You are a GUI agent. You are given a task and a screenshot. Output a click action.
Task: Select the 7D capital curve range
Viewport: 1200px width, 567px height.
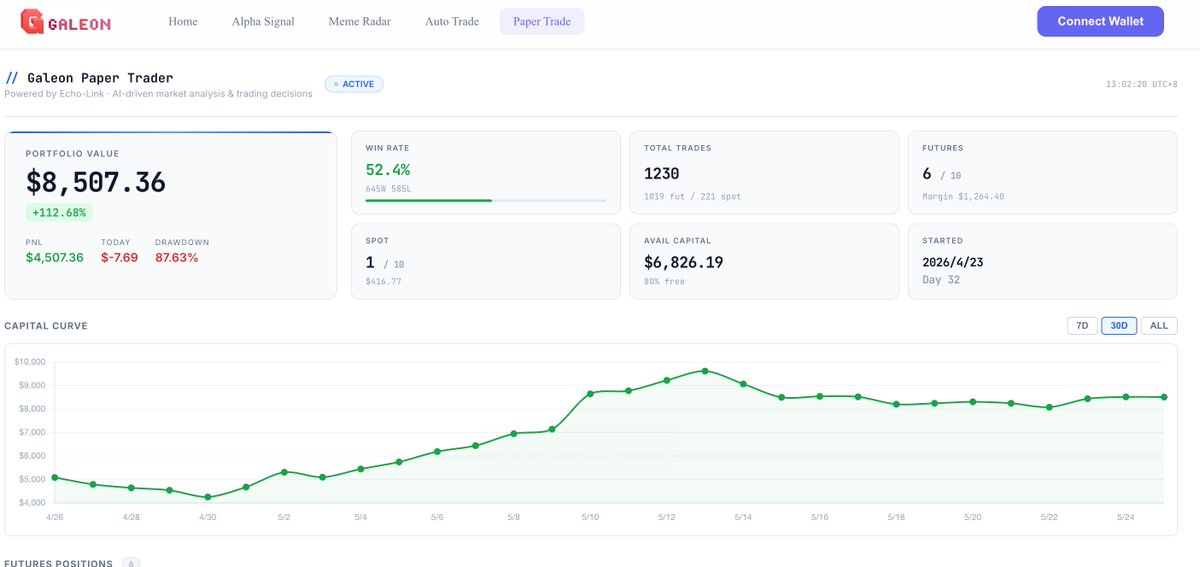[1082, 326]
